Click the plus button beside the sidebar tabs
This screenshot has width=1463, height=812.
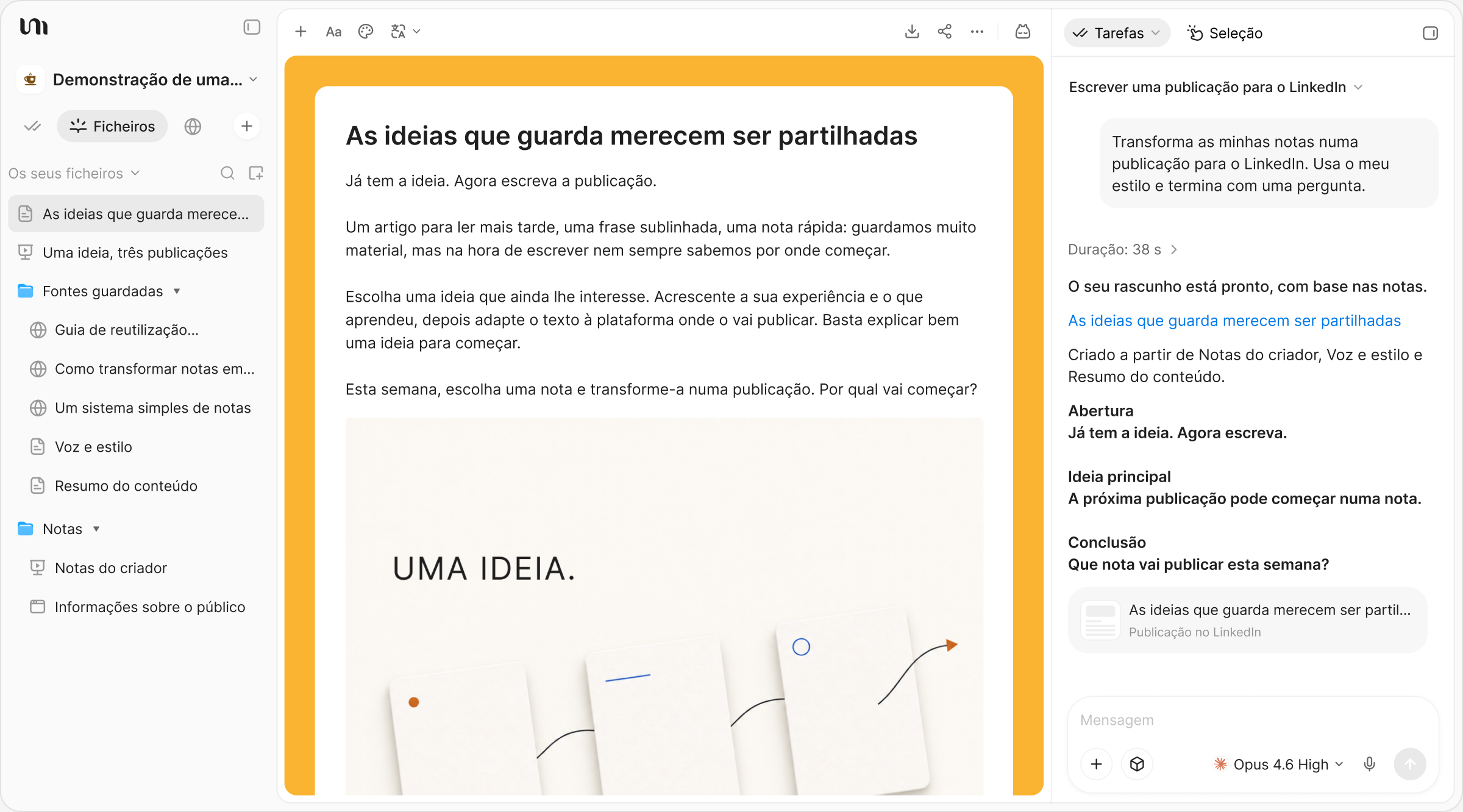[x=247, y=126]
